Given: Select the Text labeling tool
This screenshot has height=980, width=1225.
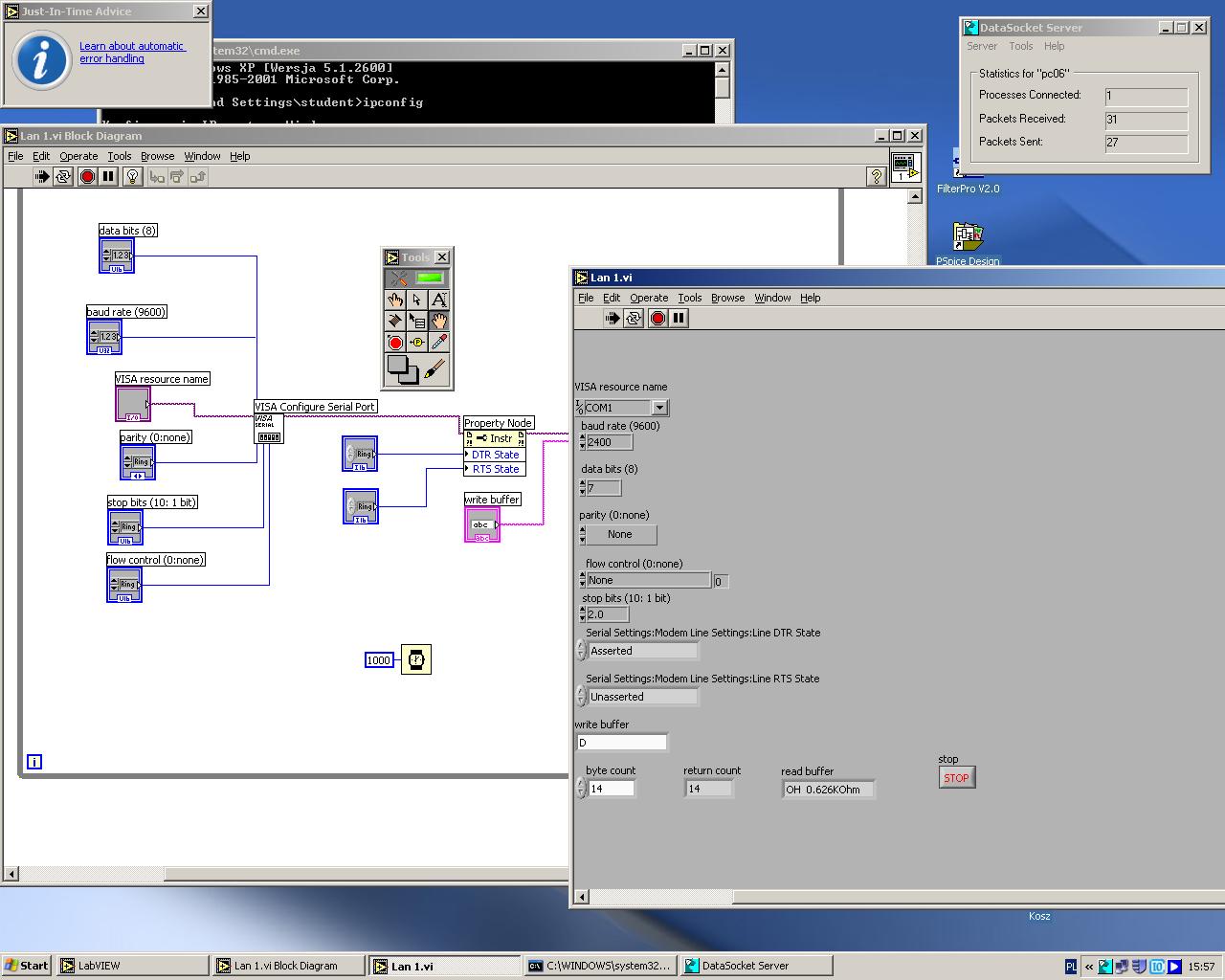Looking at the screenshot, I should [439, 300].
